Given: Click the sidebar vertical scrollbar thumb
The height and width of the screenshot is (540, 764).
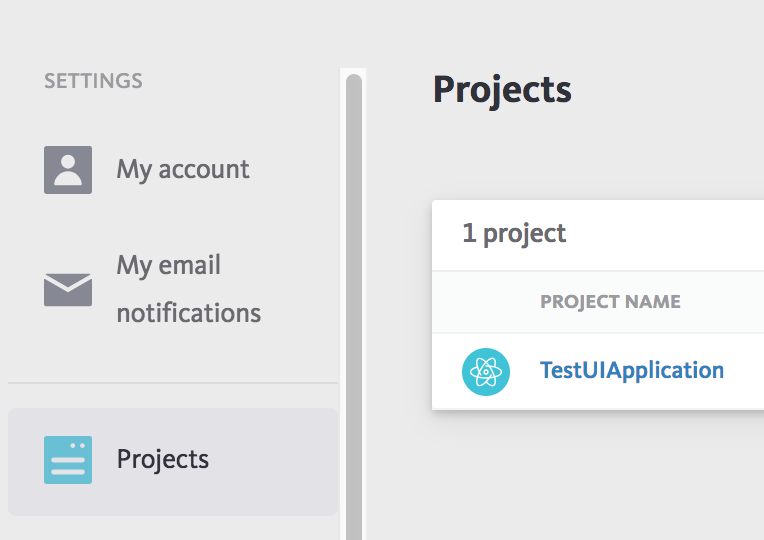Looking at the screenshot, I should coord(354,307).
